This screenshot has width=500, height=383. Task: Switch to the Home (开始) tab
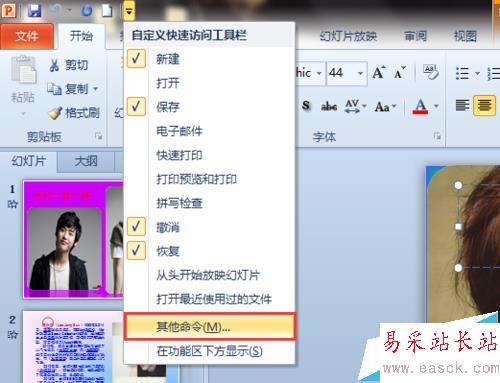[x=81, y=36]
